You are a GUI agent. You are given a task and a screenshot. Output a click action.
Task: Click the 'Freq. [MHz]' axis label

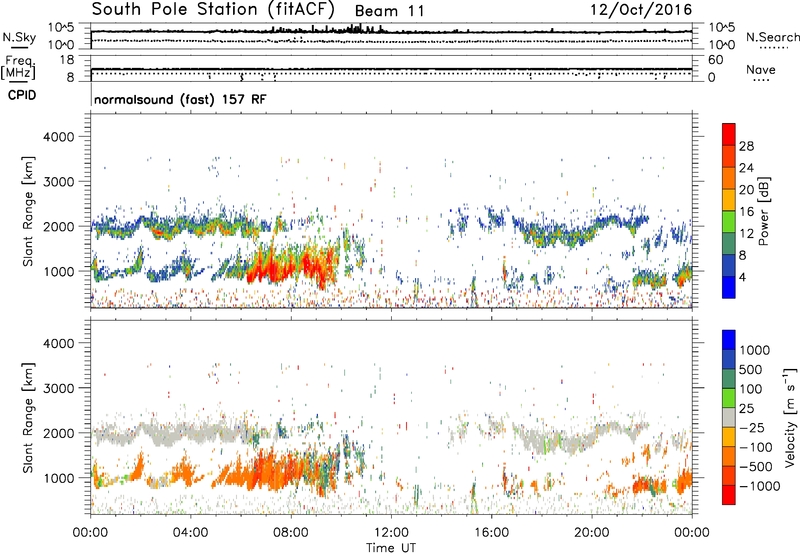pos(18,68)
